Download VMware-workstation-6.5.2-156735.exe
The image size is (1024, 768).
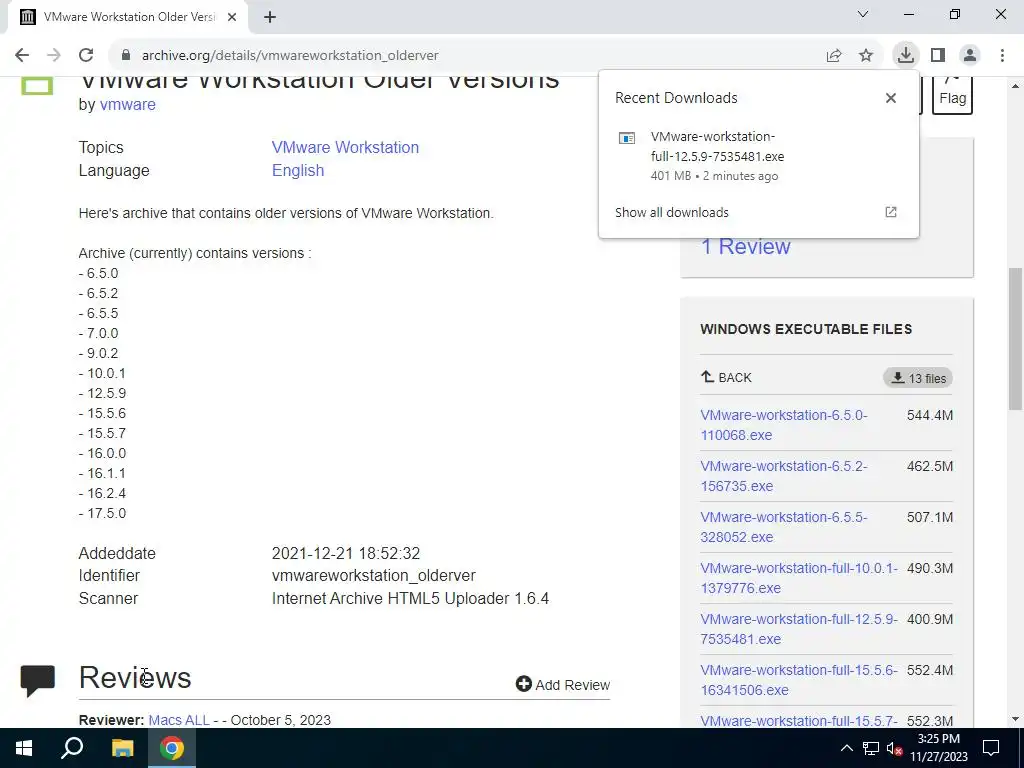pyautogui.click(x=784, y=476)
